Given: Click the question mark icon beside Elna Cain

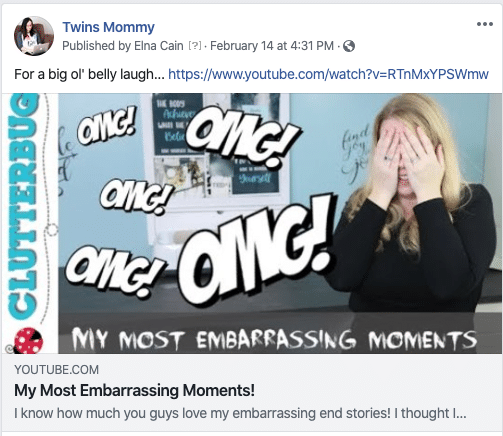Looking at the screenshot, I should 195,46.
